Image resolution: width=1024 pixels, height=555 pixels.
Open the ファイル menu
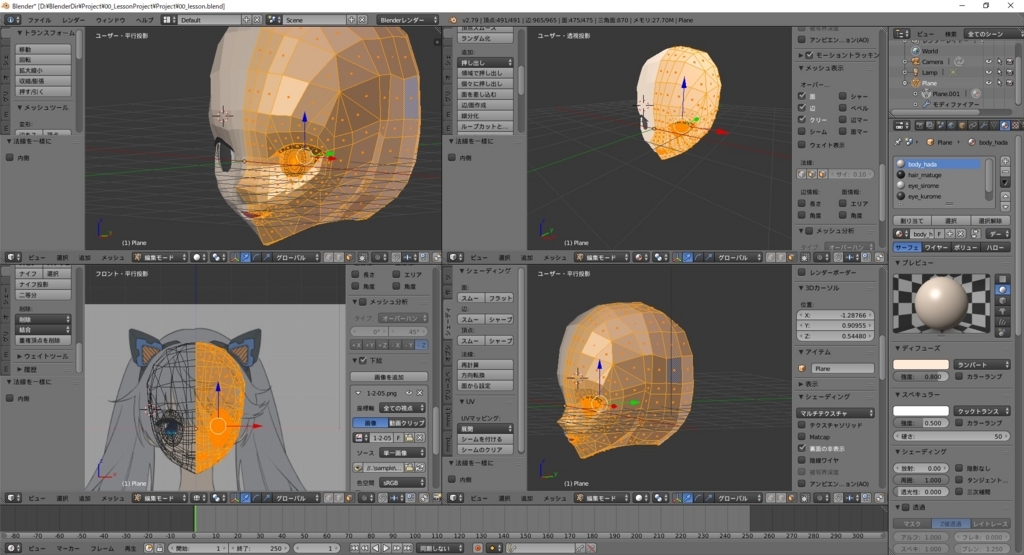point(39,20)
